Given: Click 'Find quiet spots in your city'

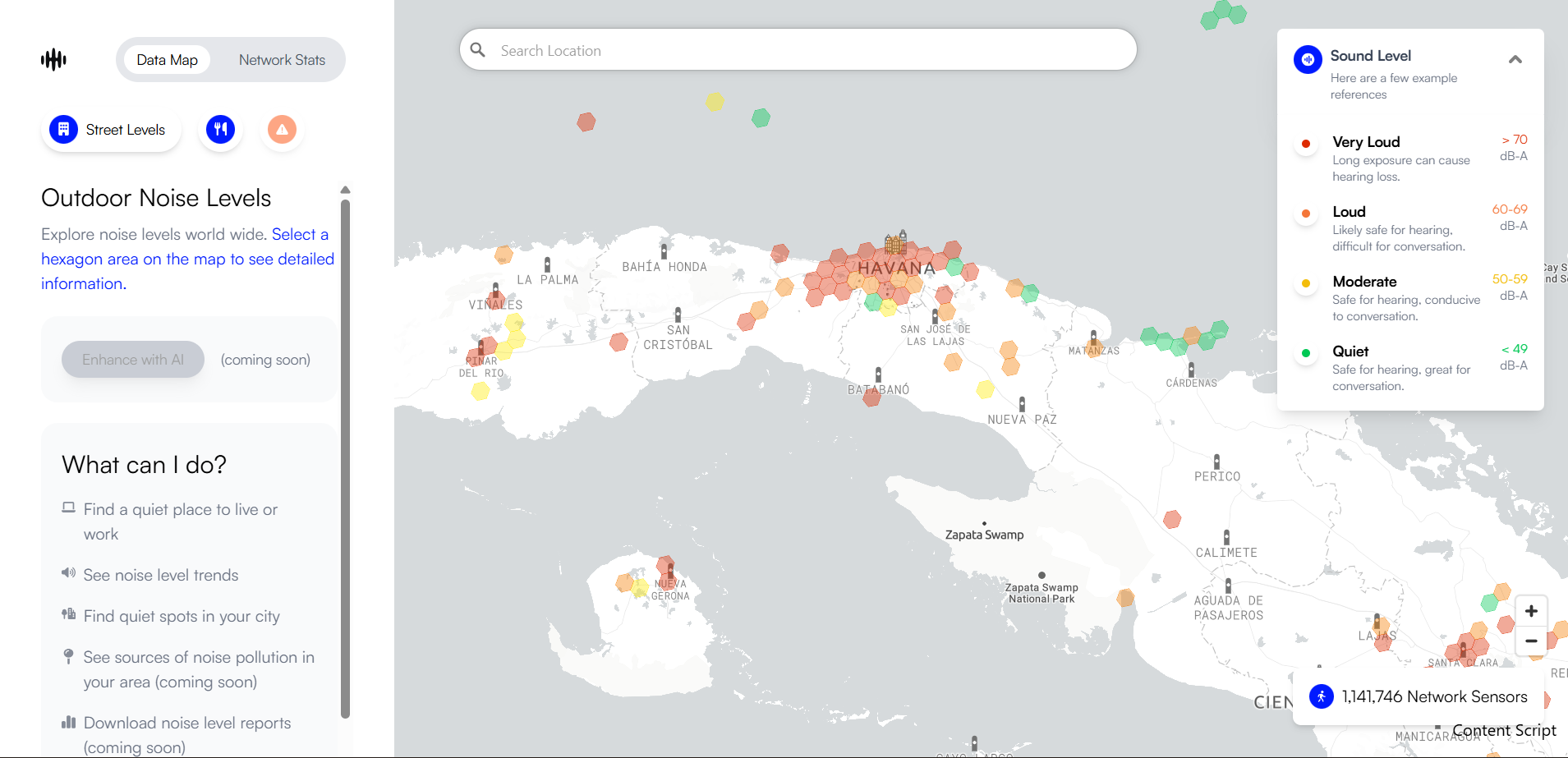Looking at the screenshot, I should tap(182, 616).
